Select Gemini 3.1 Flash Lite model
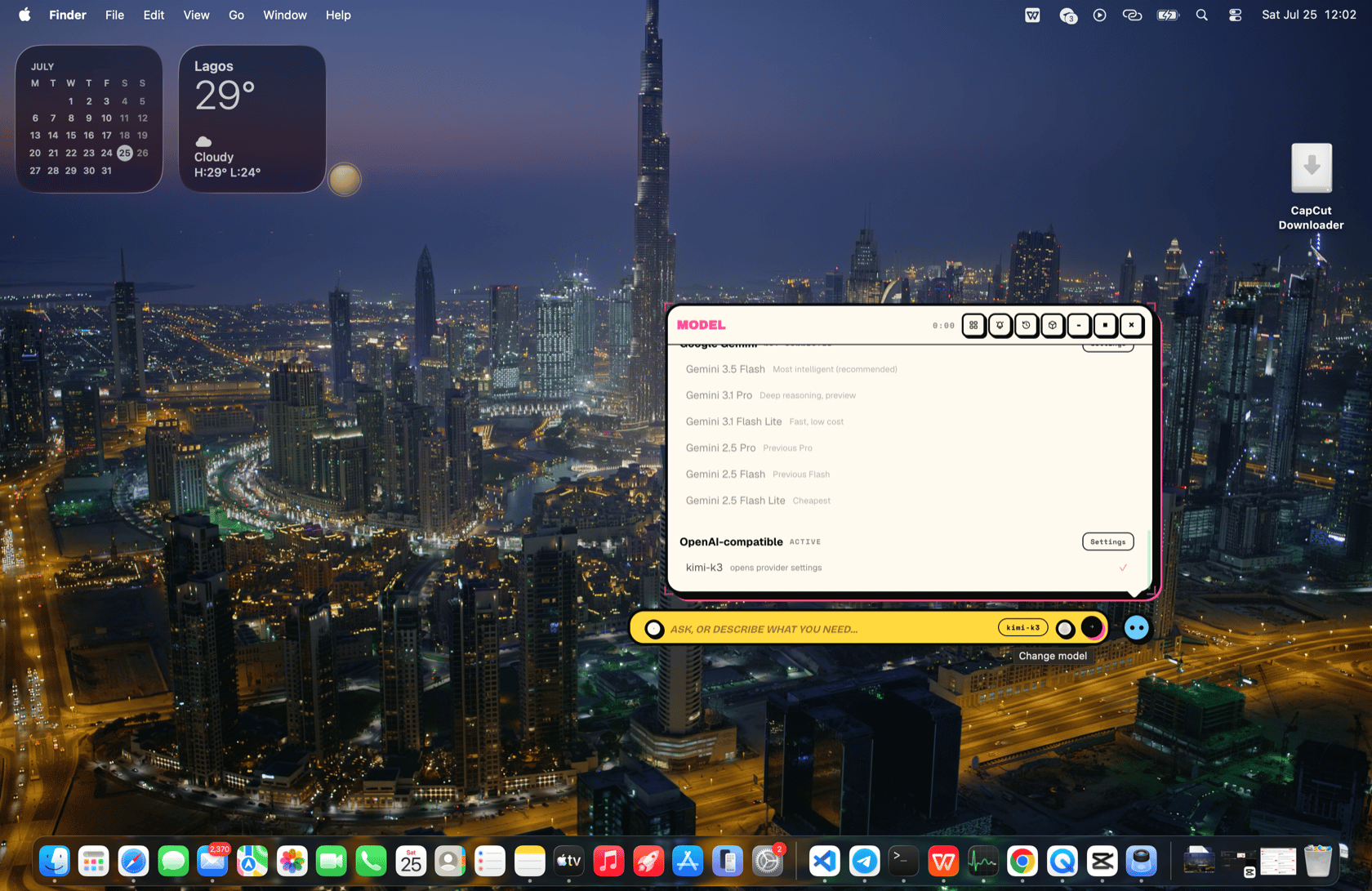The width and height of the screenshot is (1372, 891). point(906,421)
